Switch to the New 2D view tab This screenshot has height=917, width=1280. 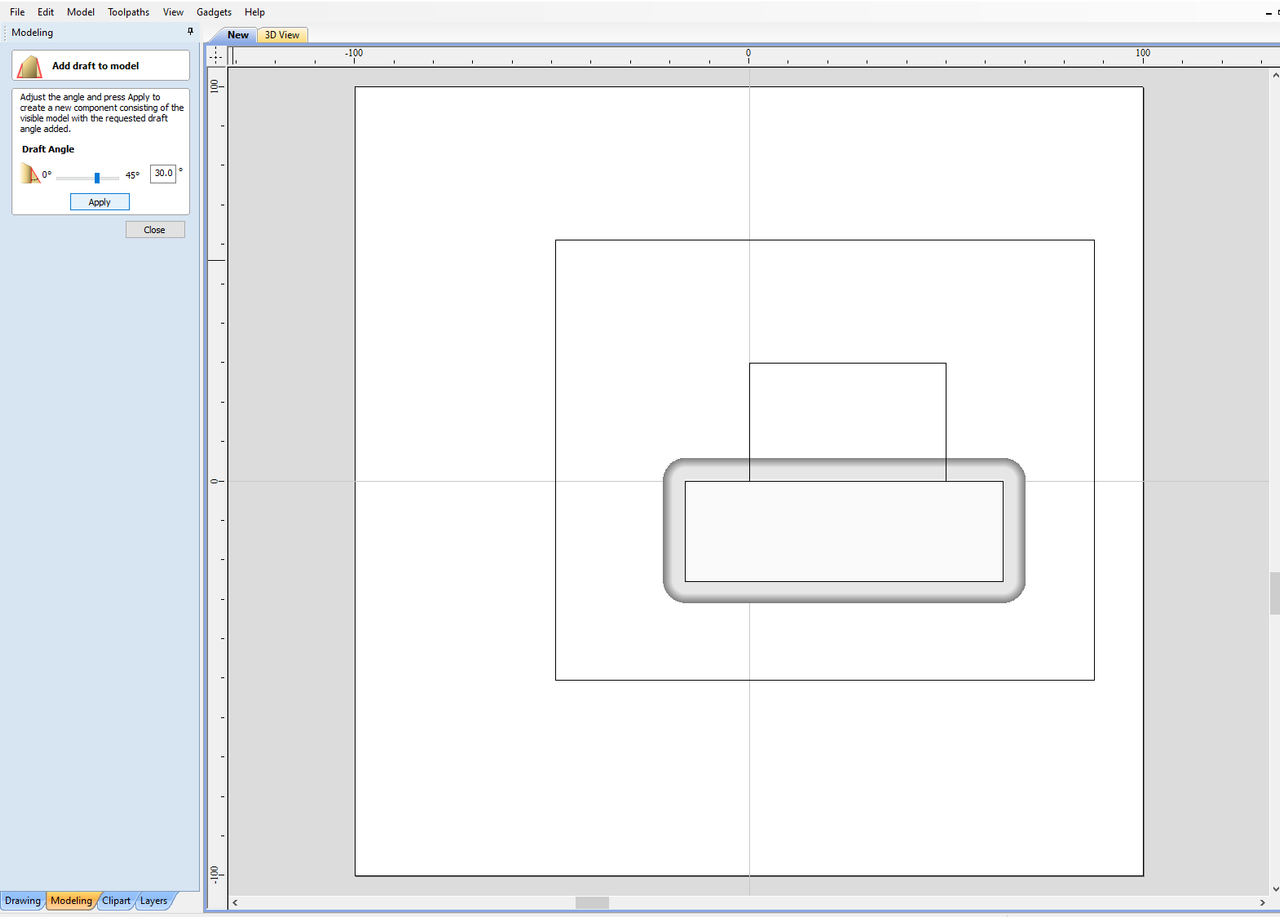click(x=238, y=35)
